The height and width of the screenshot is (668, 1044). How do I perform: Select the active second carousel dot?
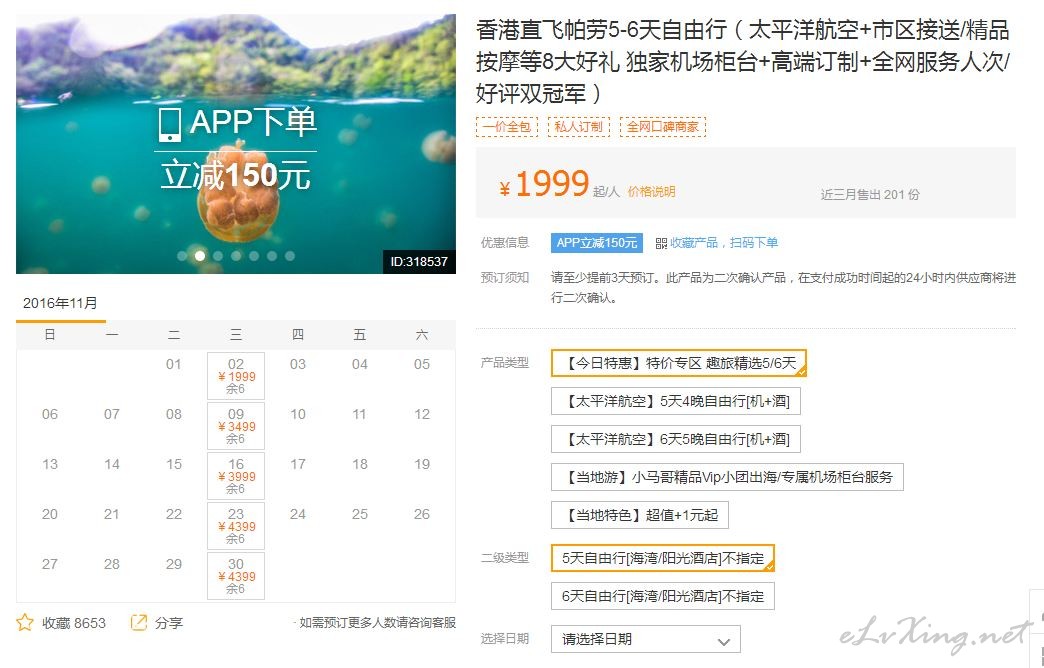click(x=200, y=256)
